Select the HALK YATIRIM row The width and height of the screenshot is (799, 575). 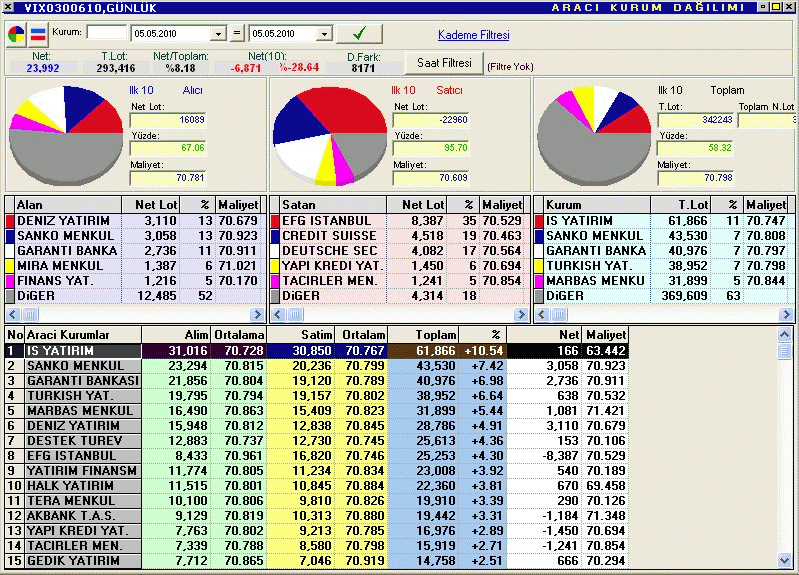316,486
